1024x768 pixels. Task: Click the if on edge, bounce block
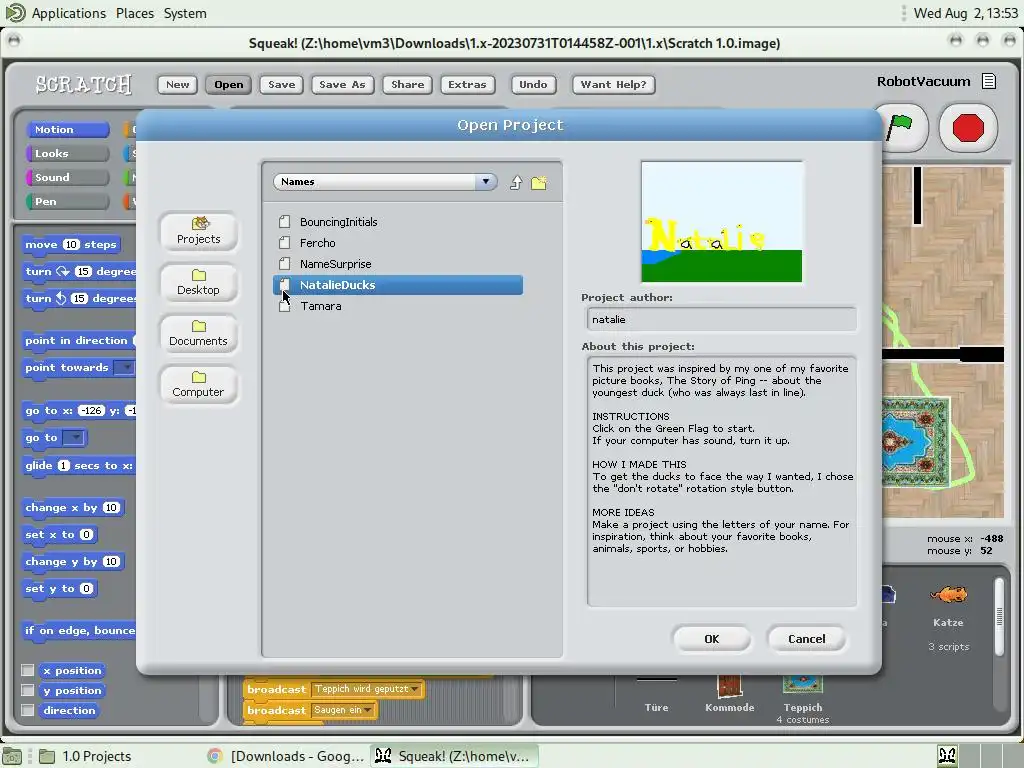(x=78, y=630)
